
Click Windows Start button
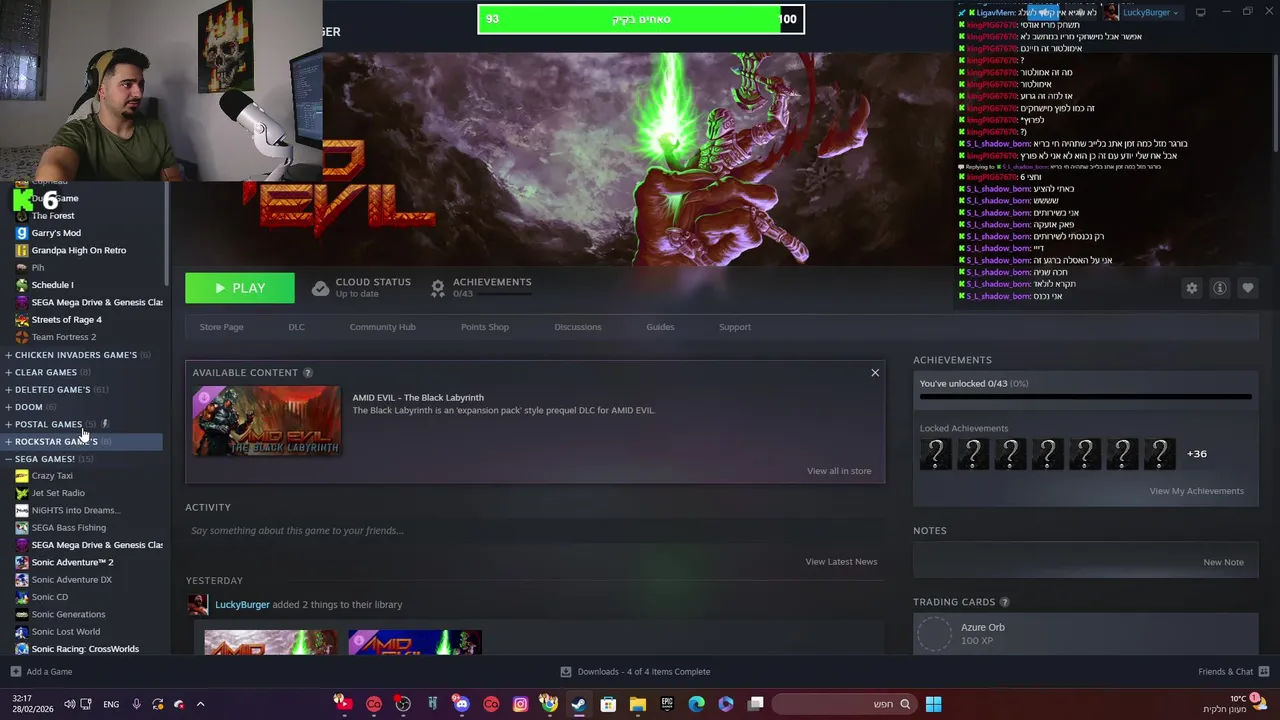click(933, 704)
